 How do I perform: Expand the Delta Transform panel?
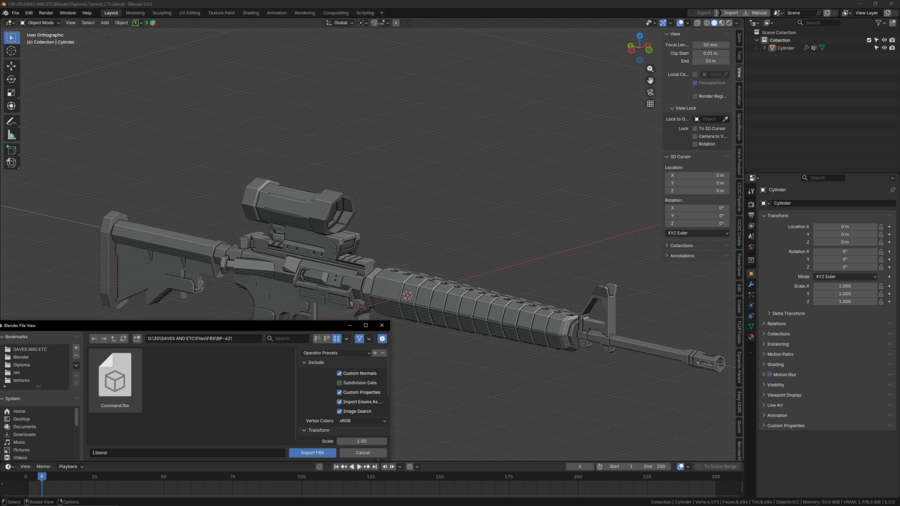(788, 313)
